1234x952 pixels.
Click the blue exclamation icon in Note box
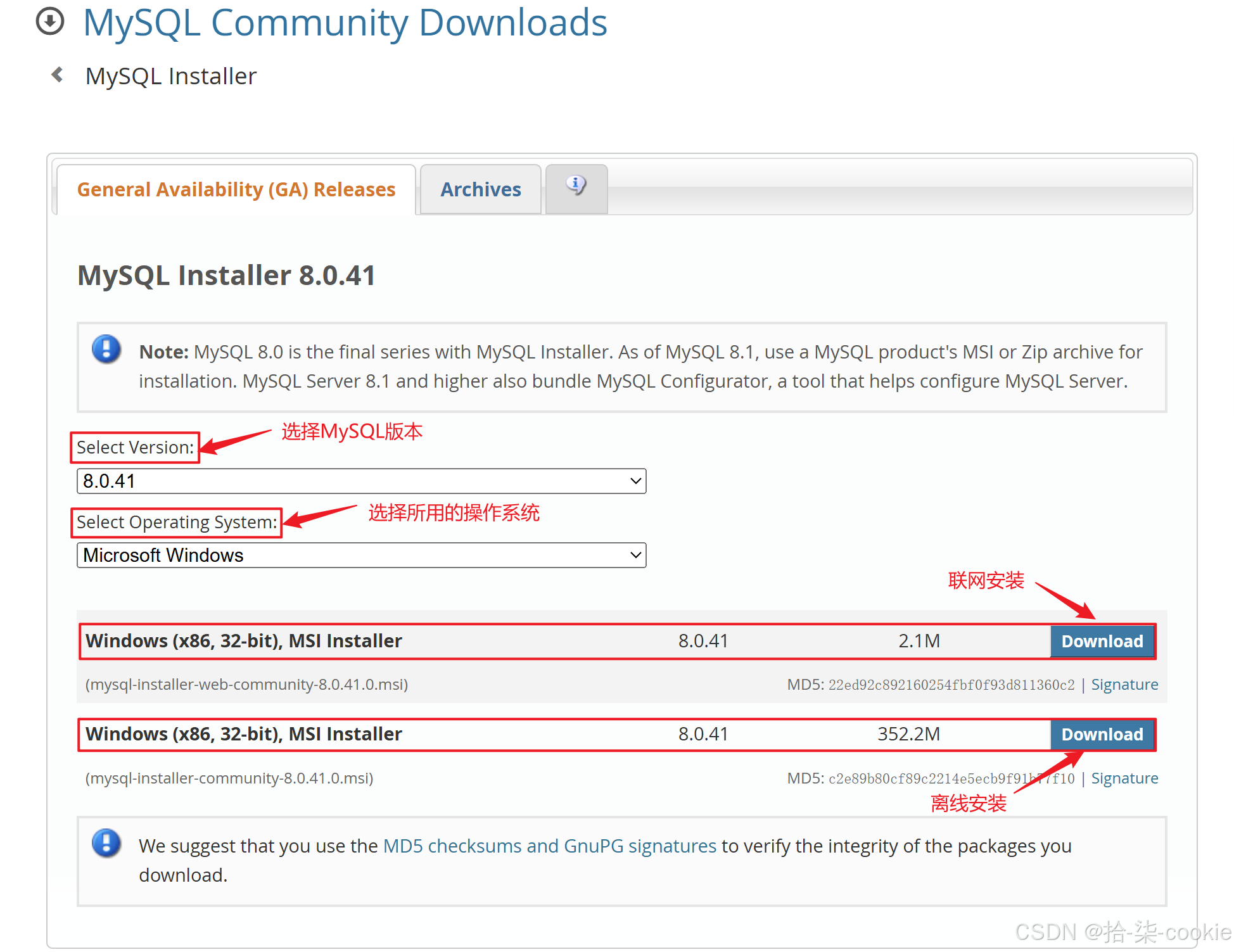106,349
